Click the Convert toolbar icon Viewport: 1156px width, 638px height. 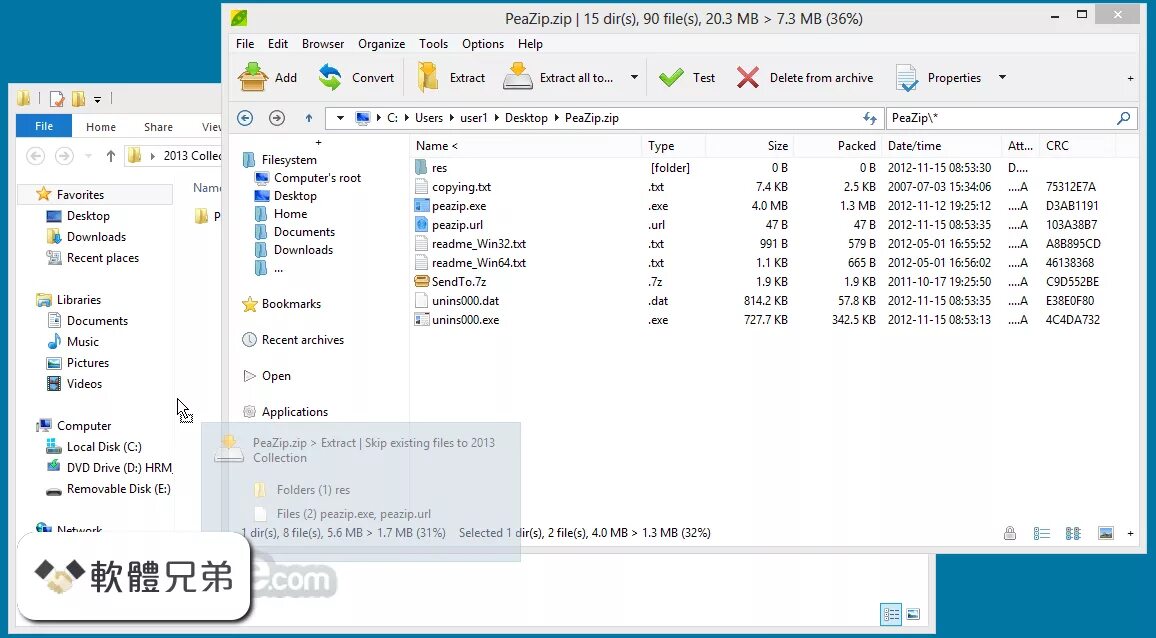pos(330,77)
